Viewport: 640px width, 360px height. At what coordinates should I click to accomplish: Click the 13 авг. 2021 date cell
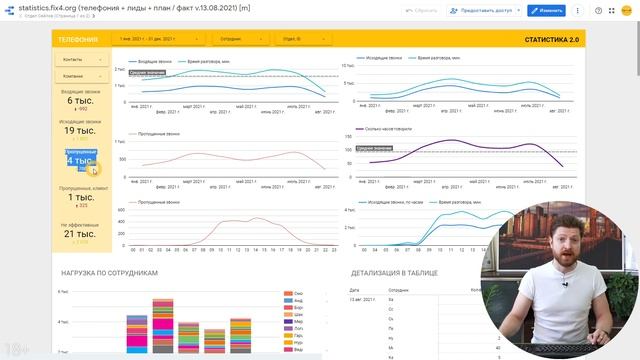(362, 300)
